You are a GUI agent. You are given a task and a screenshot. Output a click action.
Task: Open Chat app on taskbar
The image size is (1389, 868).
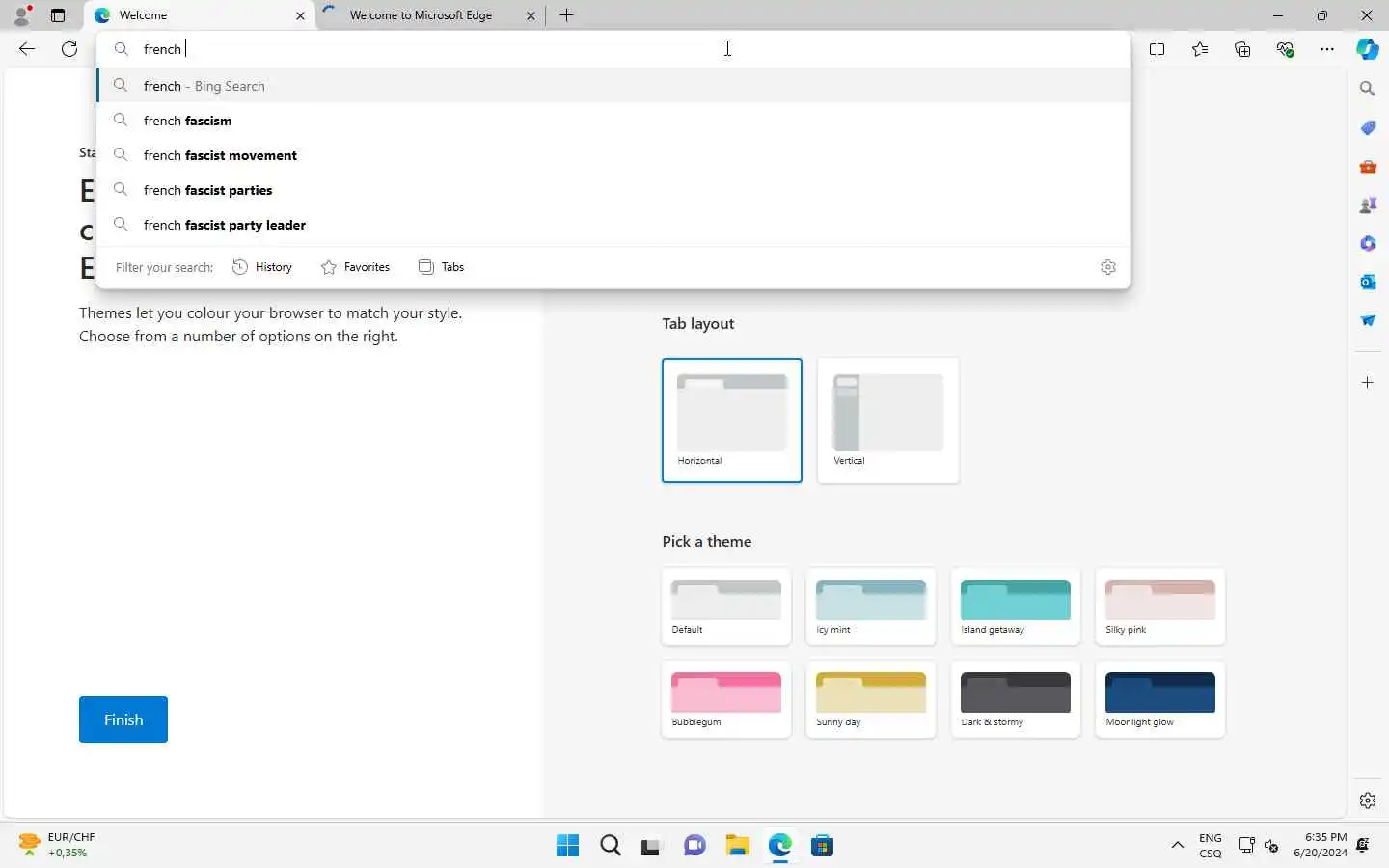coord(694,846)
